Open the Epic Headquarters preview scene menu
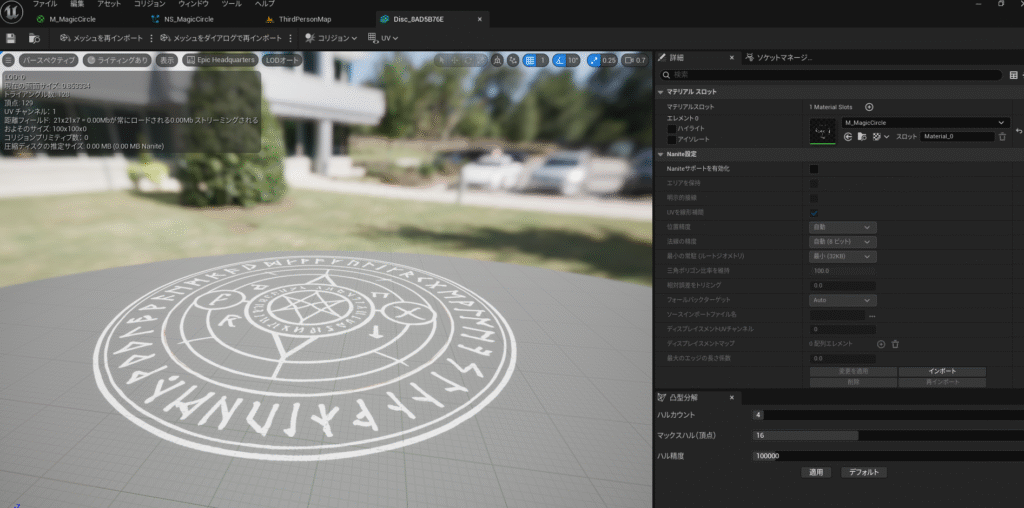1024x508 pixels. pyautogui.click(x=220, y=60)
